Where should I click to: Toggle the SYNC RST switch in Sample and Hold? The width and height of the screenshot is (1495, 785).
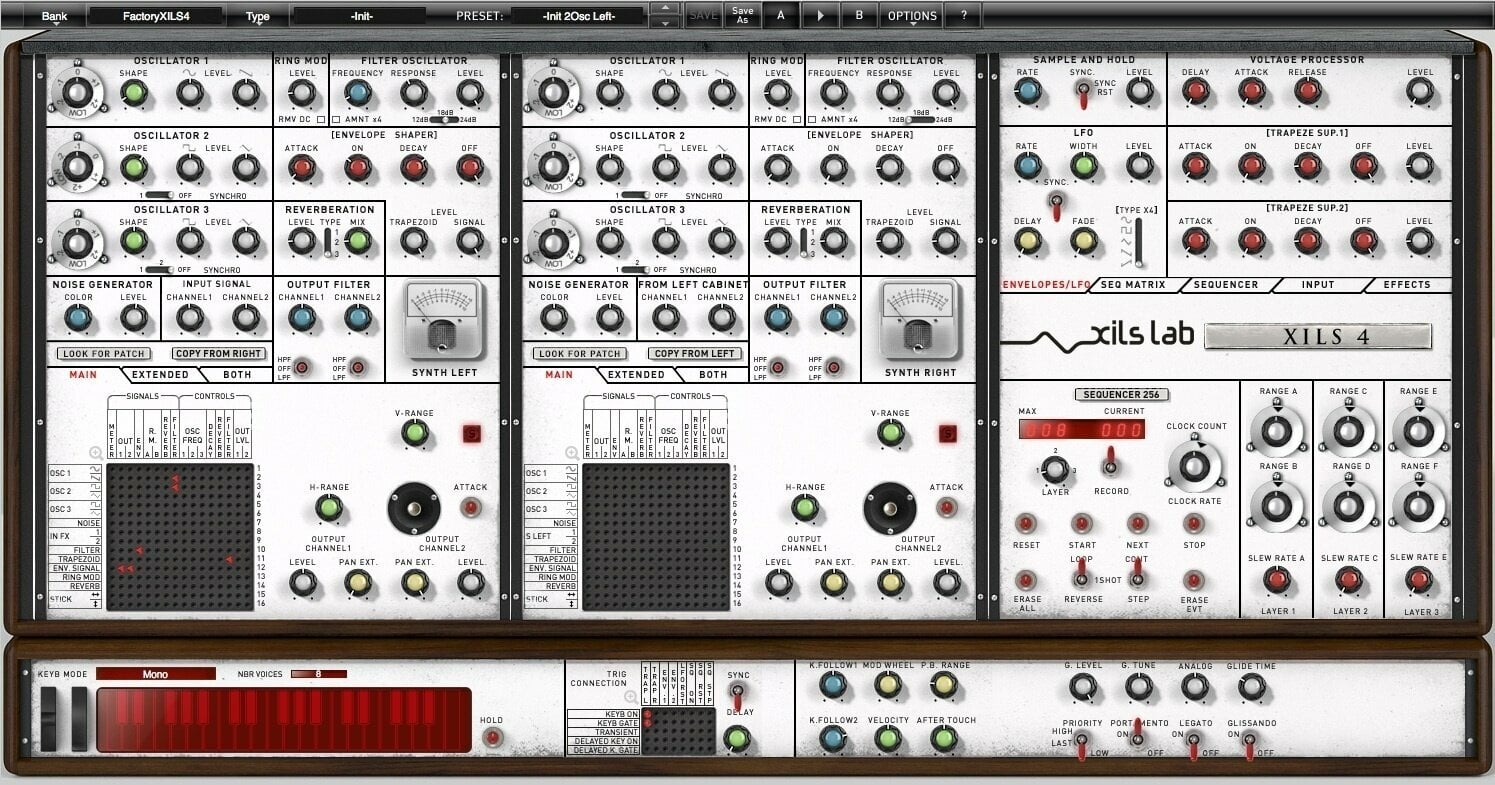click(x=1081, y=92)
